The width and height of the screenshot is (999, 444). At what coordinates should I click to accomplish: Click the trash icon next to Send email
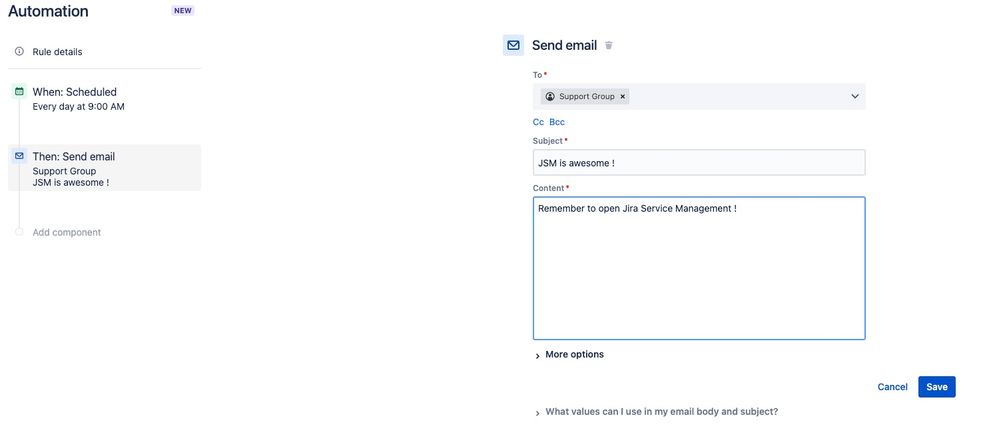click(x=608, y=45)
